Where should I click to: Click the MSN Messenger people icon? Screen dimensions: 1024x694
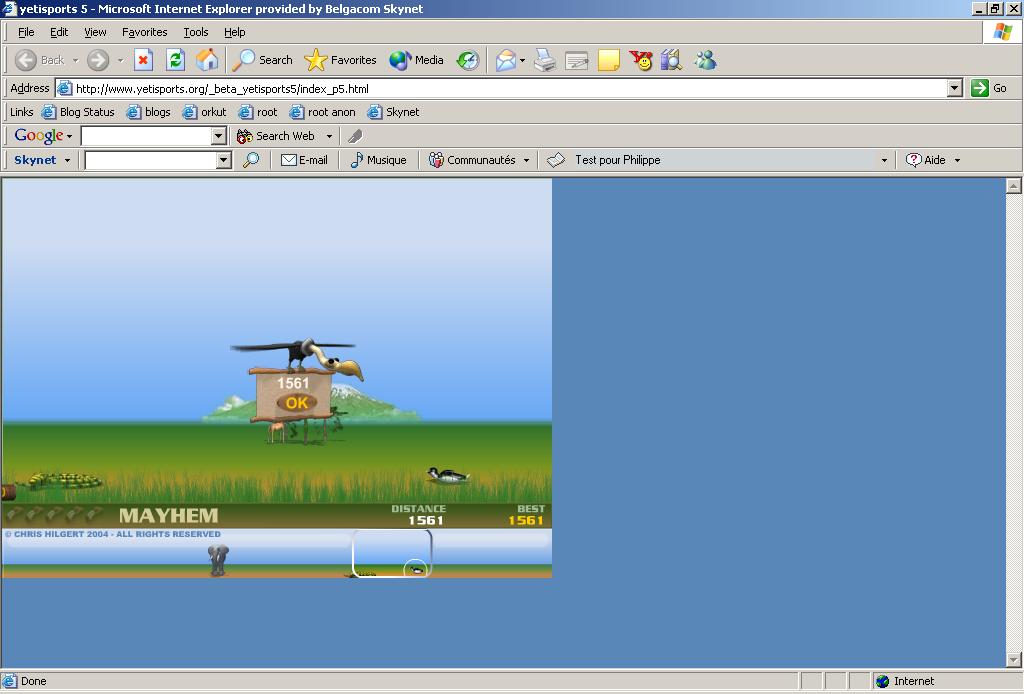tap(705, 60)
